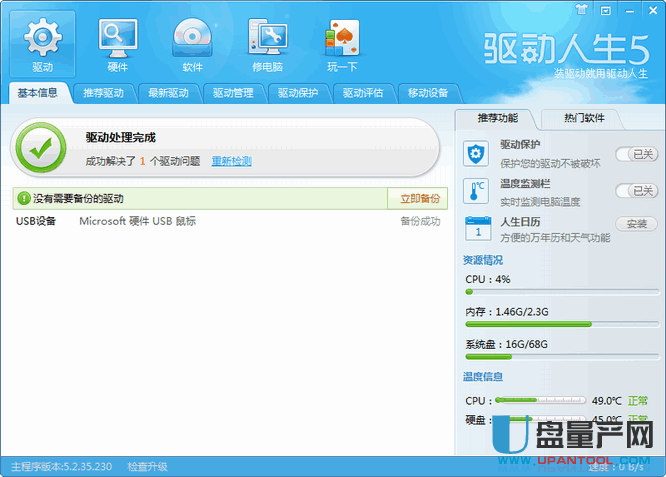Switch to the 移动设备 tab

[x=428, y=93]
